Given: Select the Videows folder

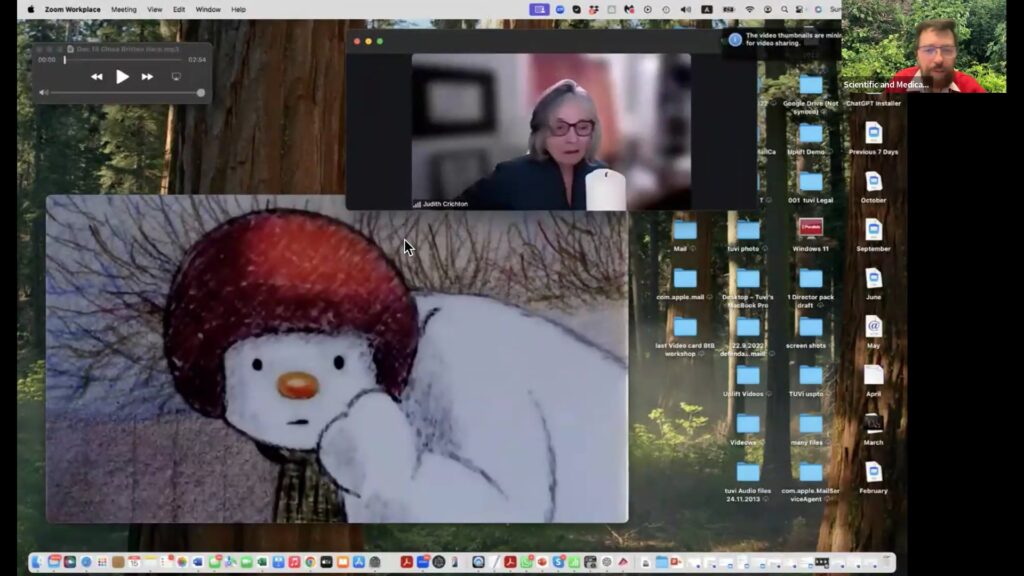Looking at the screenshot, I should coord(747,429).
